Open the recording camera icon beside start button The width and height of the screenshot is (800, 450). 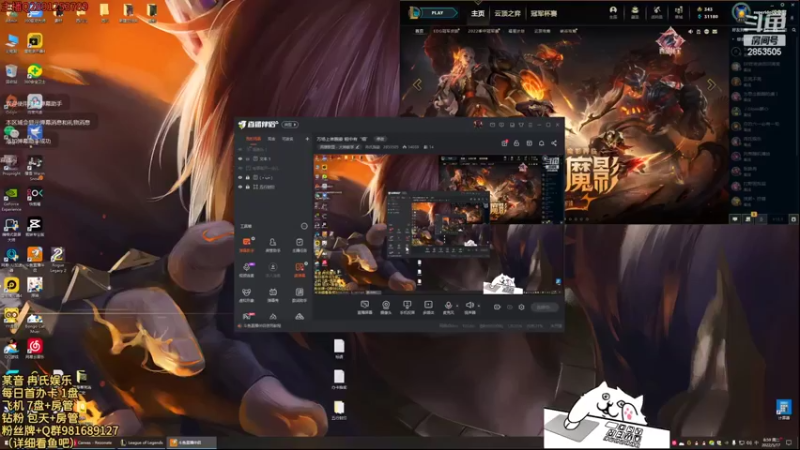point(497,307)
